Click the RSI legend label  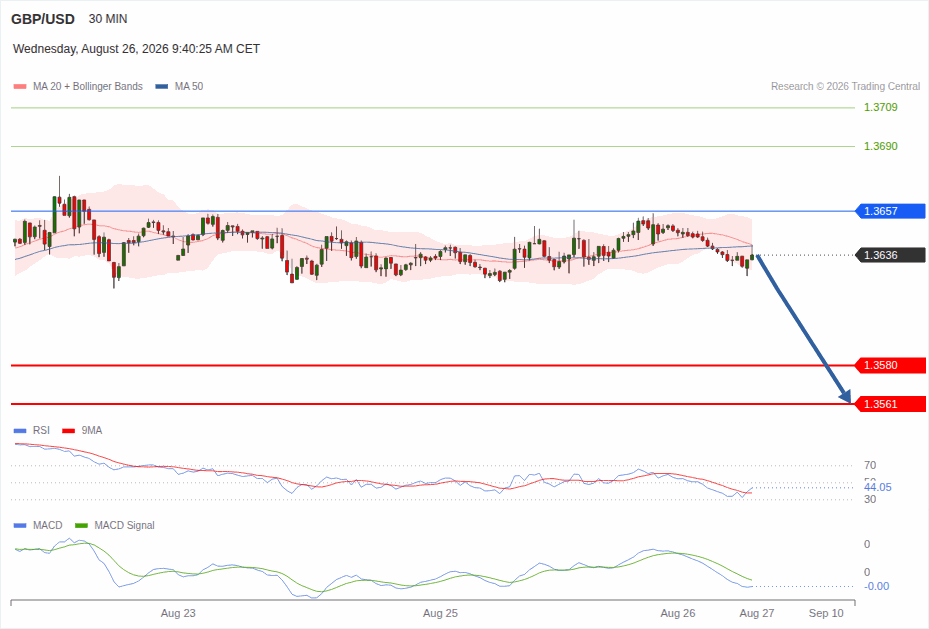(x=41, y=431)
